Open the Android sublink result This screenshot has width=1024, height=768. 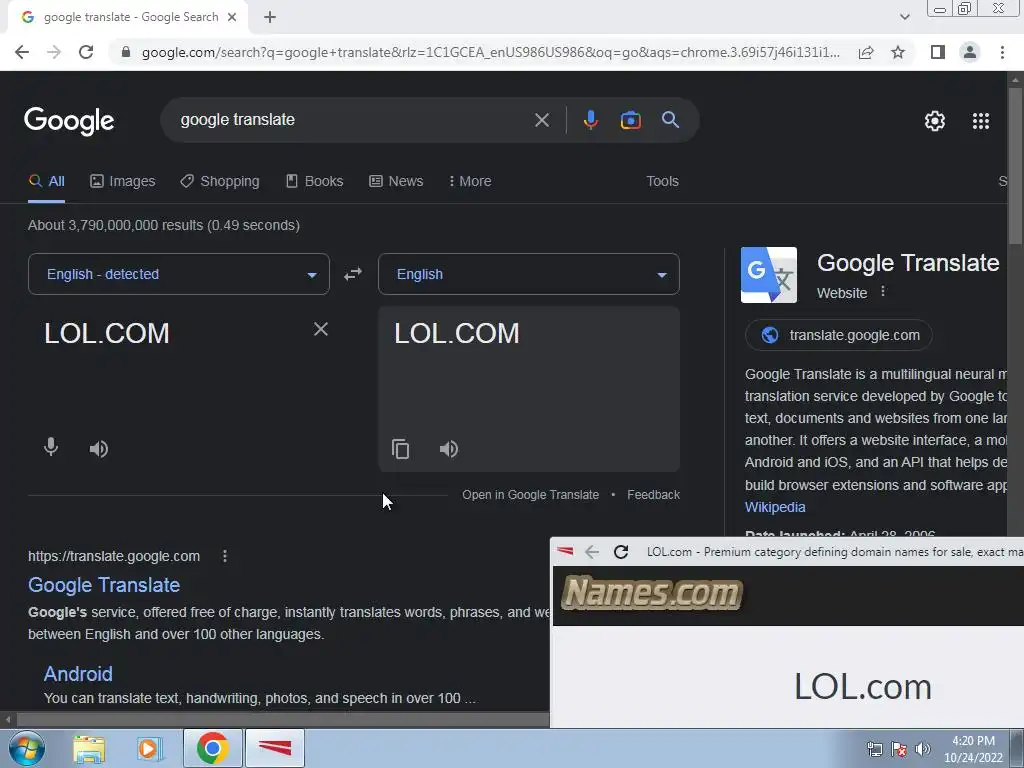tap(78, 673)
